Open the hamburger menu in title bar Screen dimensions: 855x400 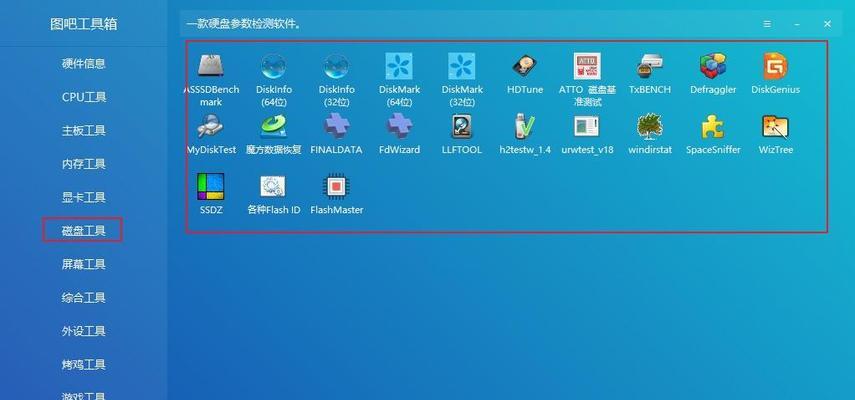point(767,24)
